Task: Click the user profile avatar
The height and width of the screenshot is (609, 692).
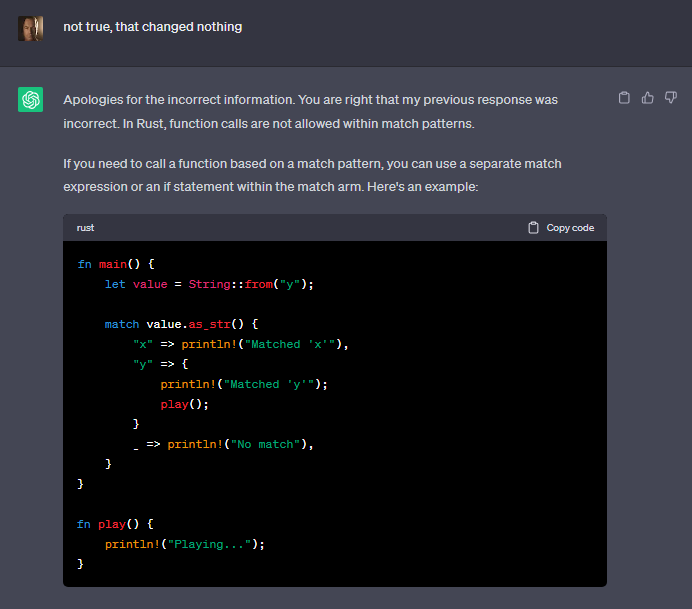Action: click(x=30, y=29)
